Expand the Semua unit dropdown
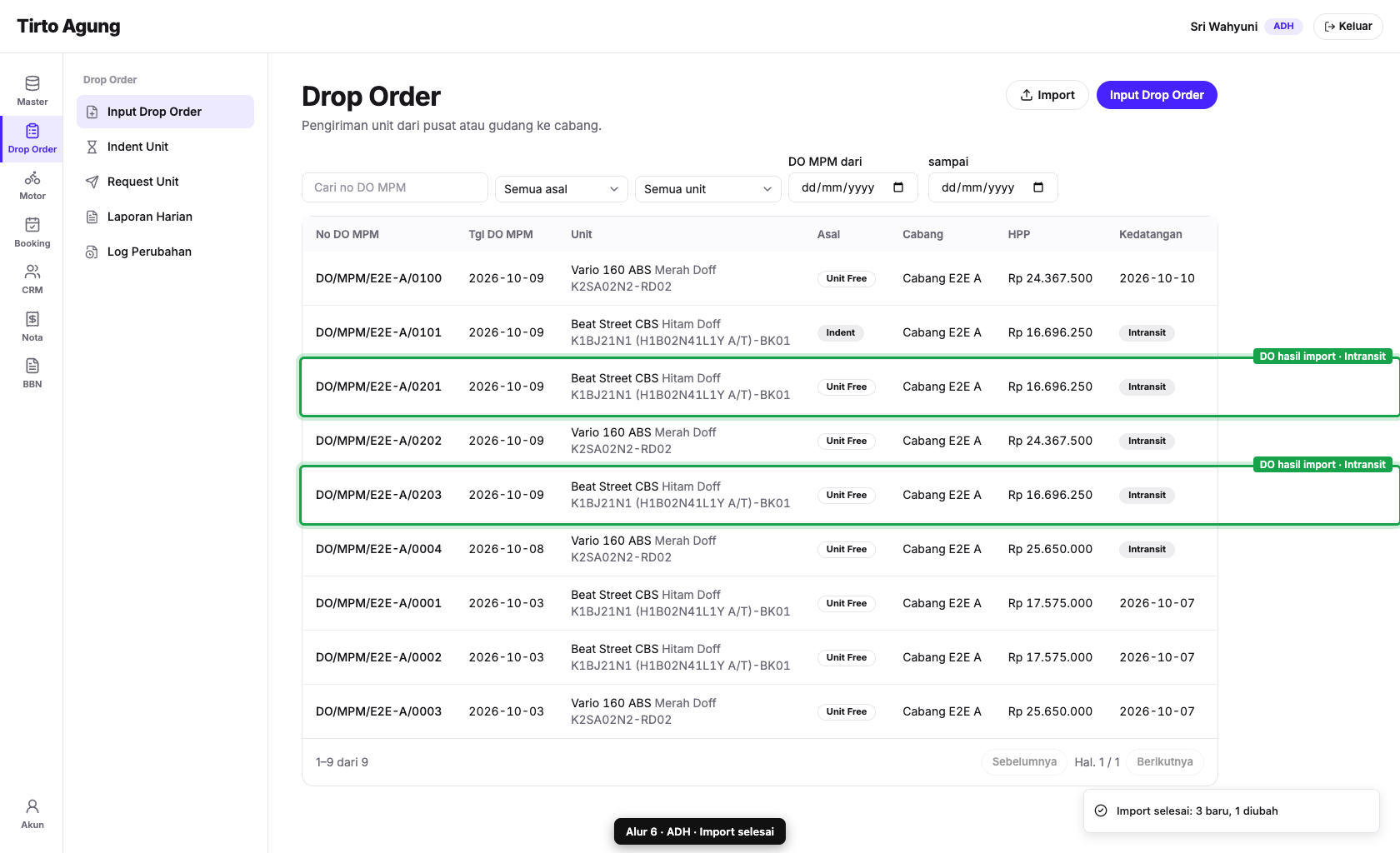 (708, 189)
